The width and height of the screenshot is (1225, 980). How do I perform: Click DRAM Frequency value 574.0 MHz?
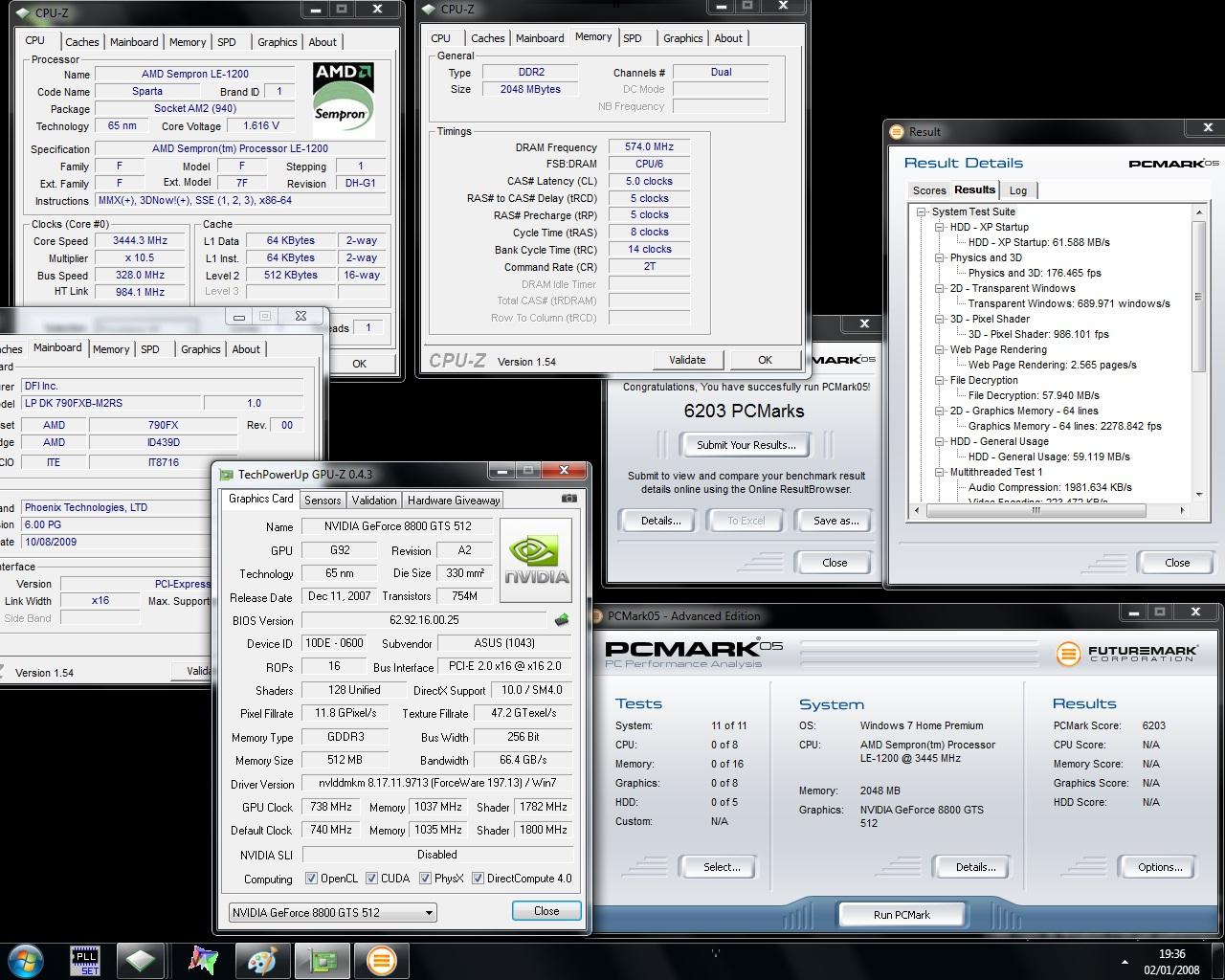(649, 147)
